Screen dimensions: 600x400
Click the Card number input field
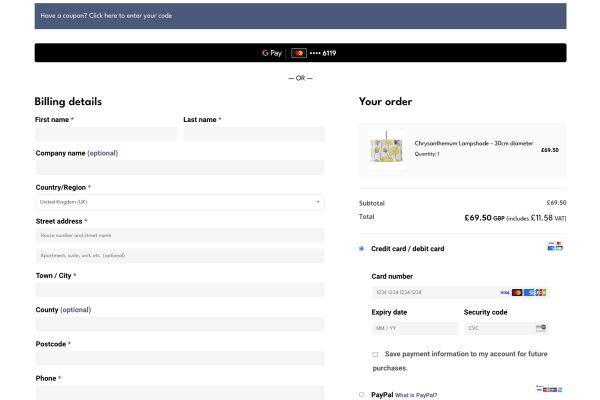(461, 292)
